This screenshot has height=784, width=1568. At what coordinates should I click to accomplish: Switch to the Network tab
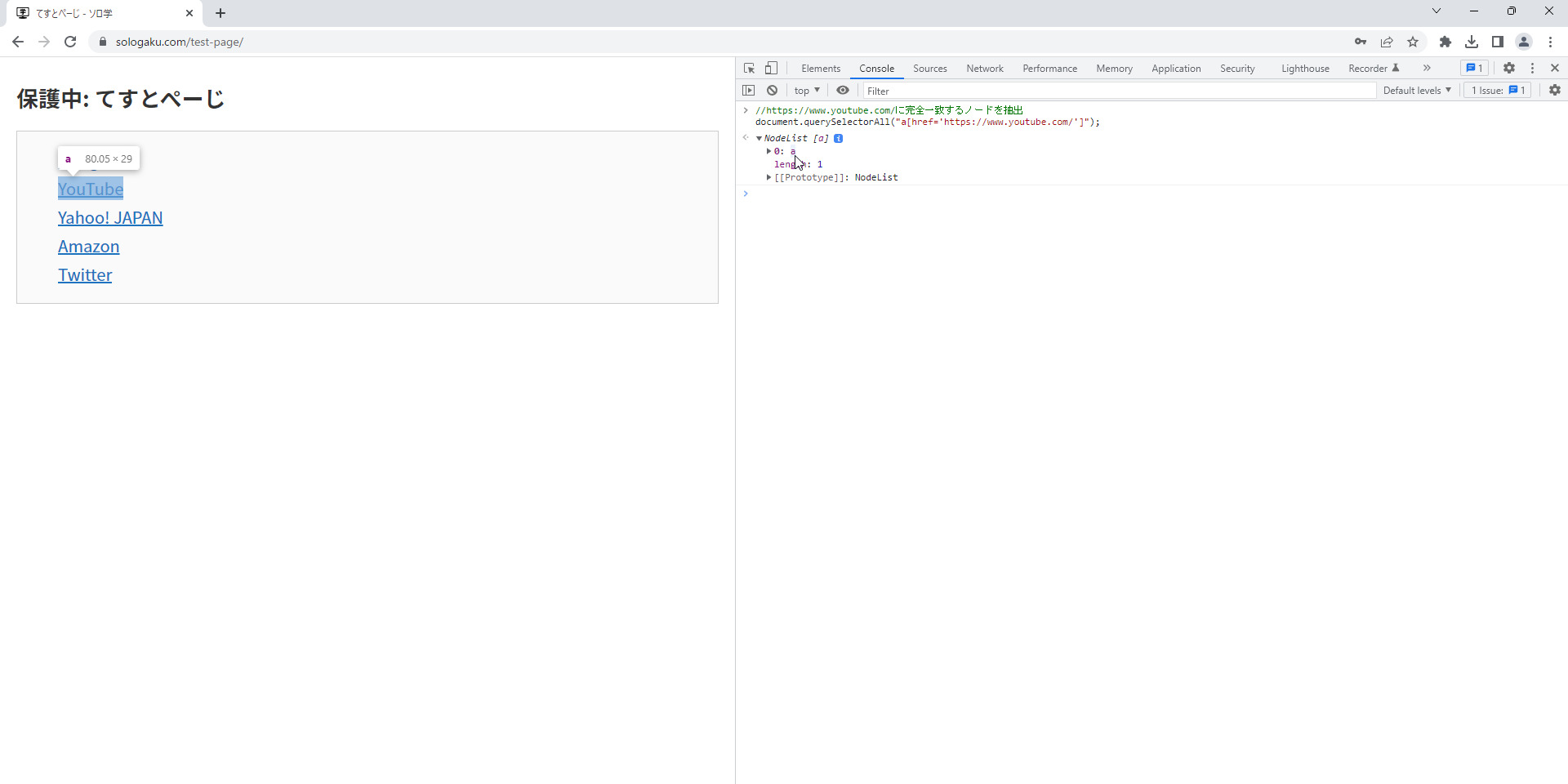pos(985,69)
